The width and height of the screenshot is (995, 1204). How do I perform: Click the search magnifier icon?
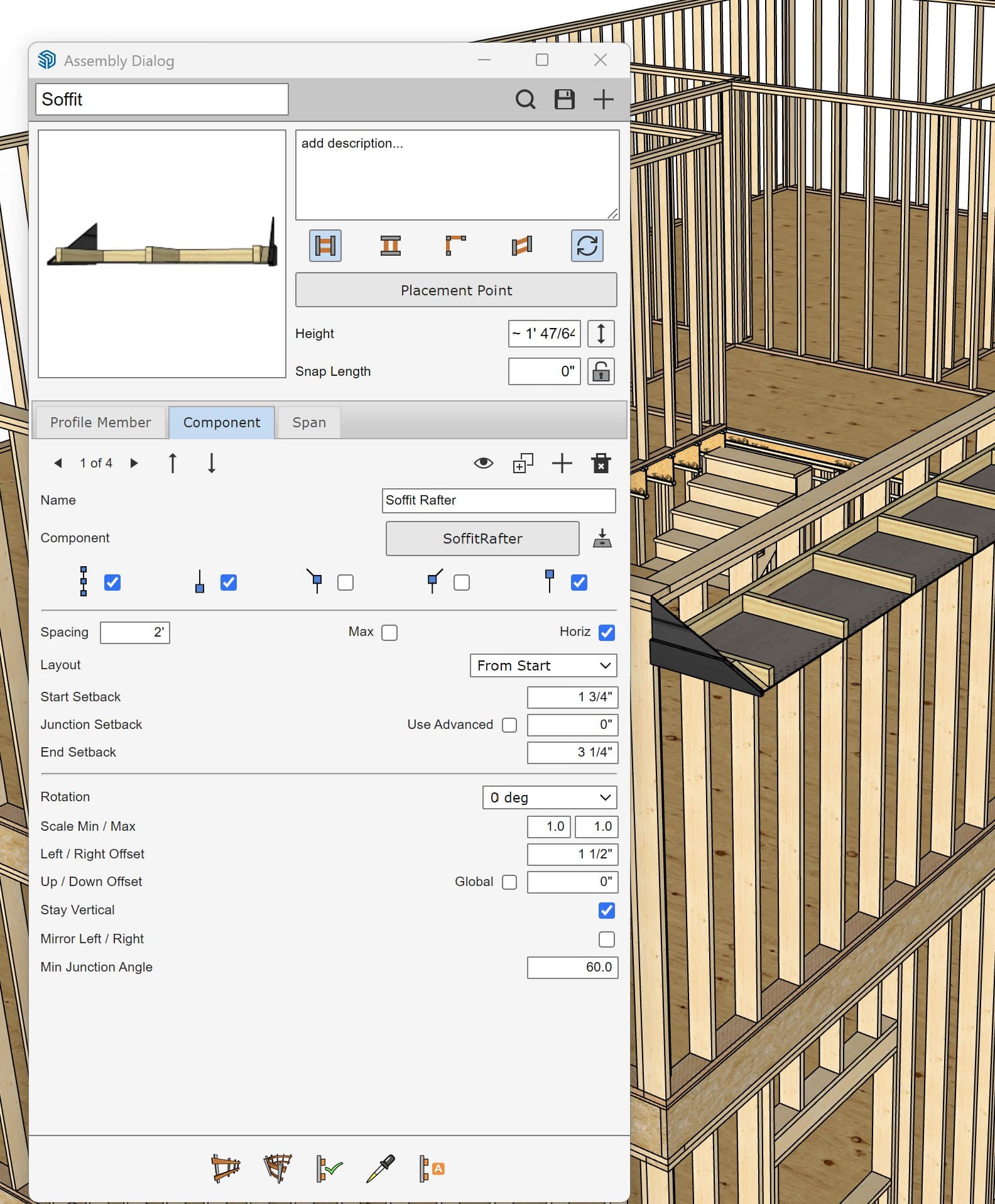(x=525, y=99)
